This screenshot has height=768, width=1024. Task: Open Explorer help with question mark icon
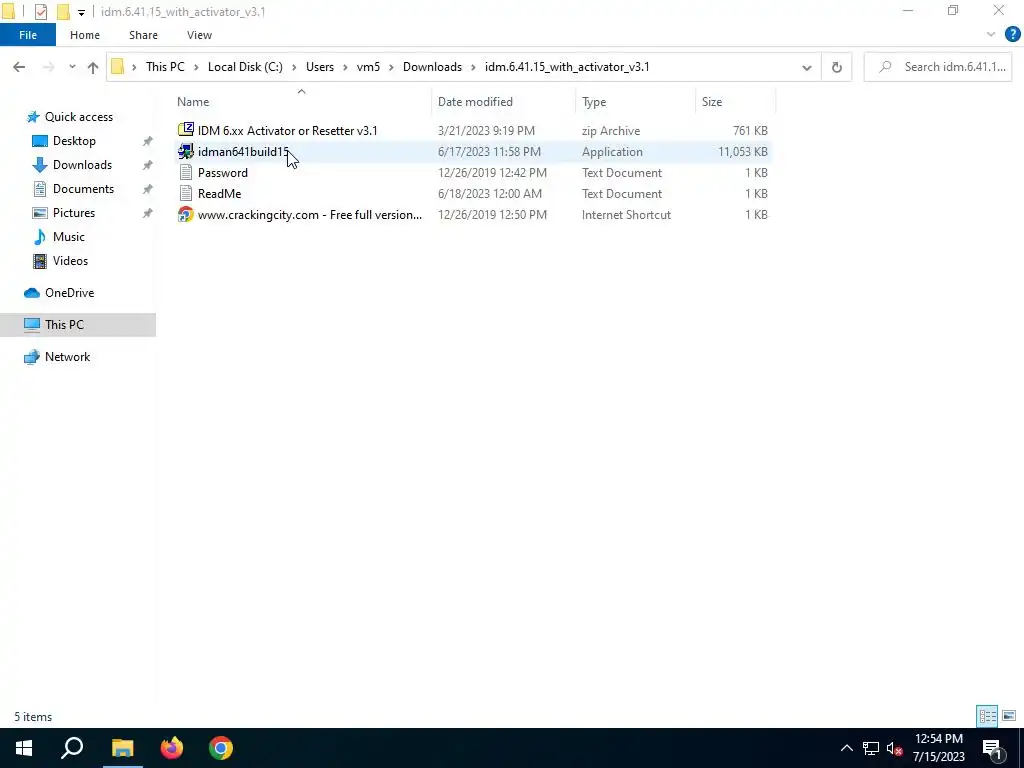point(1012,35)
